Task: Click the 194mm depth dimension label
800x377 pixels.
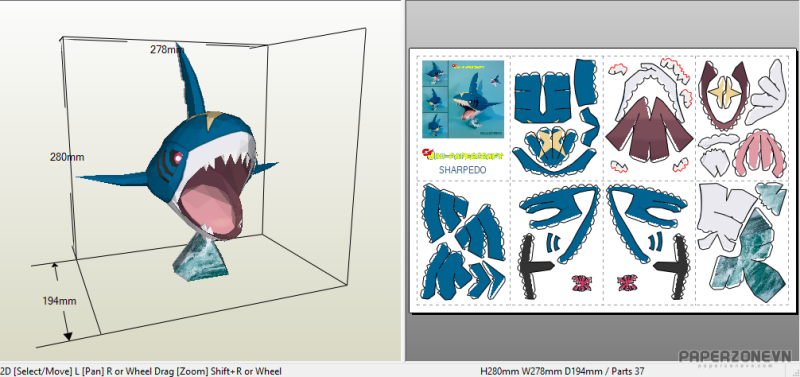Action: [x=59, y=301]
